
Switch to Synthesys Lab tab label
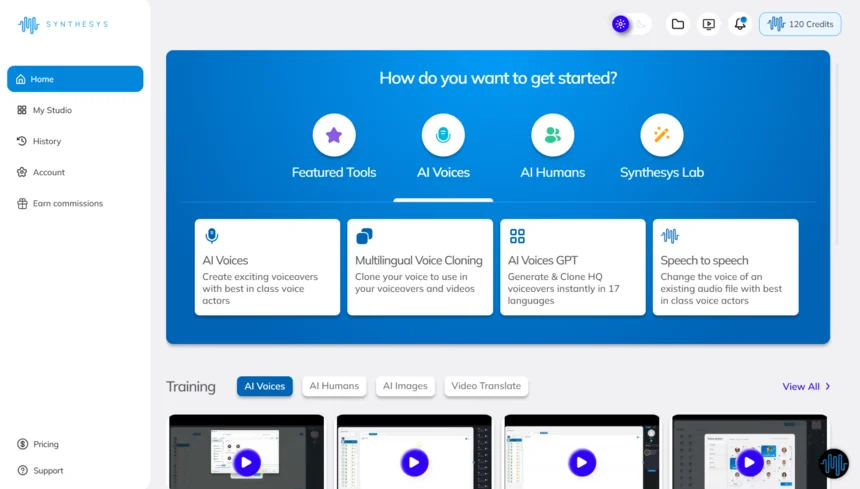[661, 172]
